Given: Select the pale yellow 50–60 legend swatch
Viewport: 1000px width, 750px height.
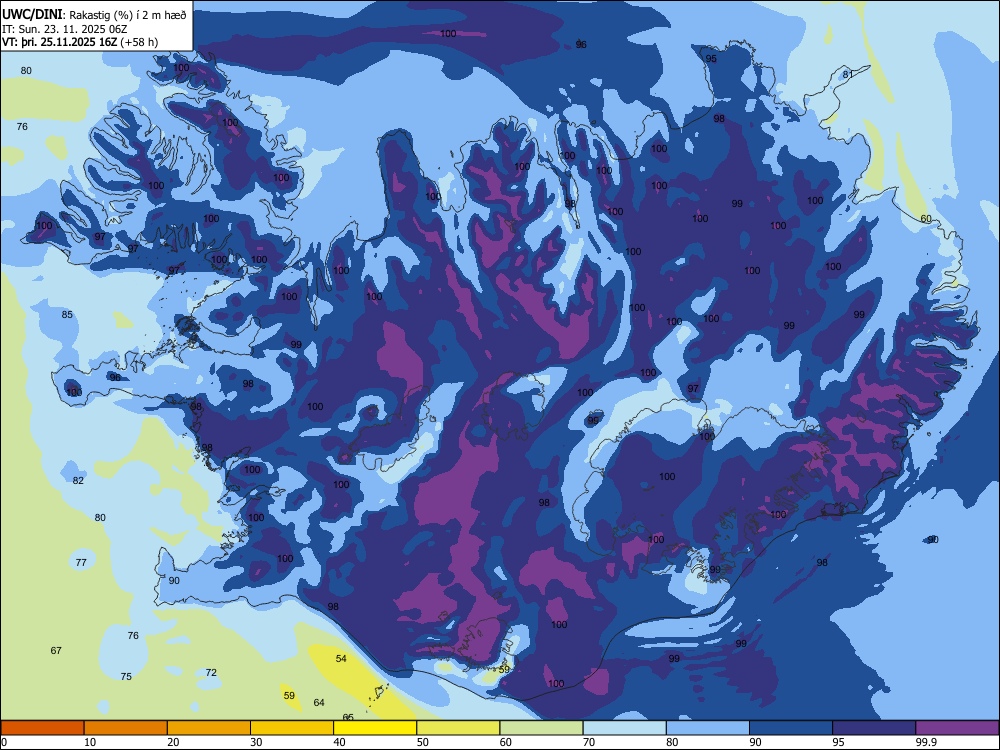Looking at the screenshot, I should click(458, 728).
